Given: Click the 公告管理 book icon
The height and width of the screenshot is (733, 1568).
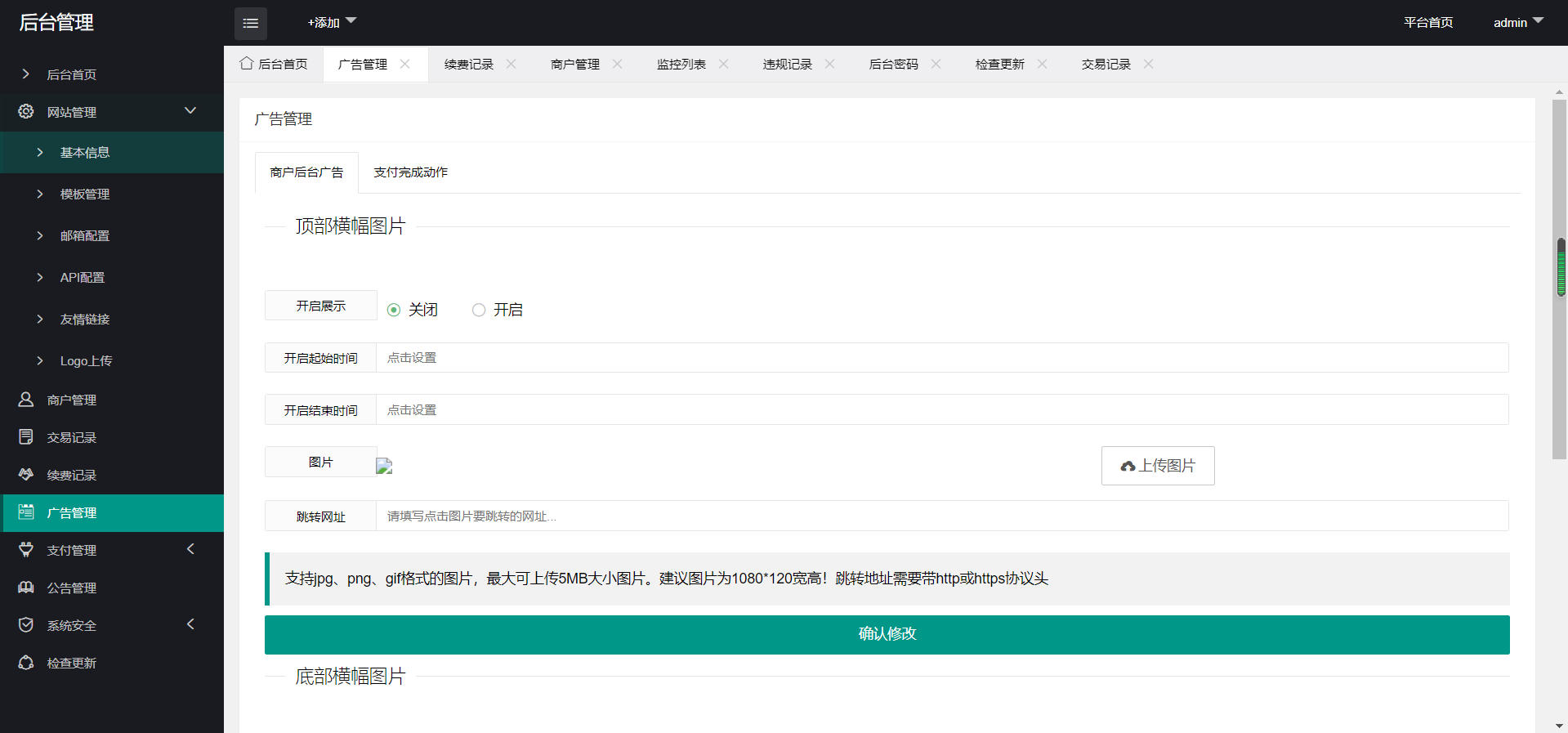Looking at the screenshot, I should click(x=26, y=588).
